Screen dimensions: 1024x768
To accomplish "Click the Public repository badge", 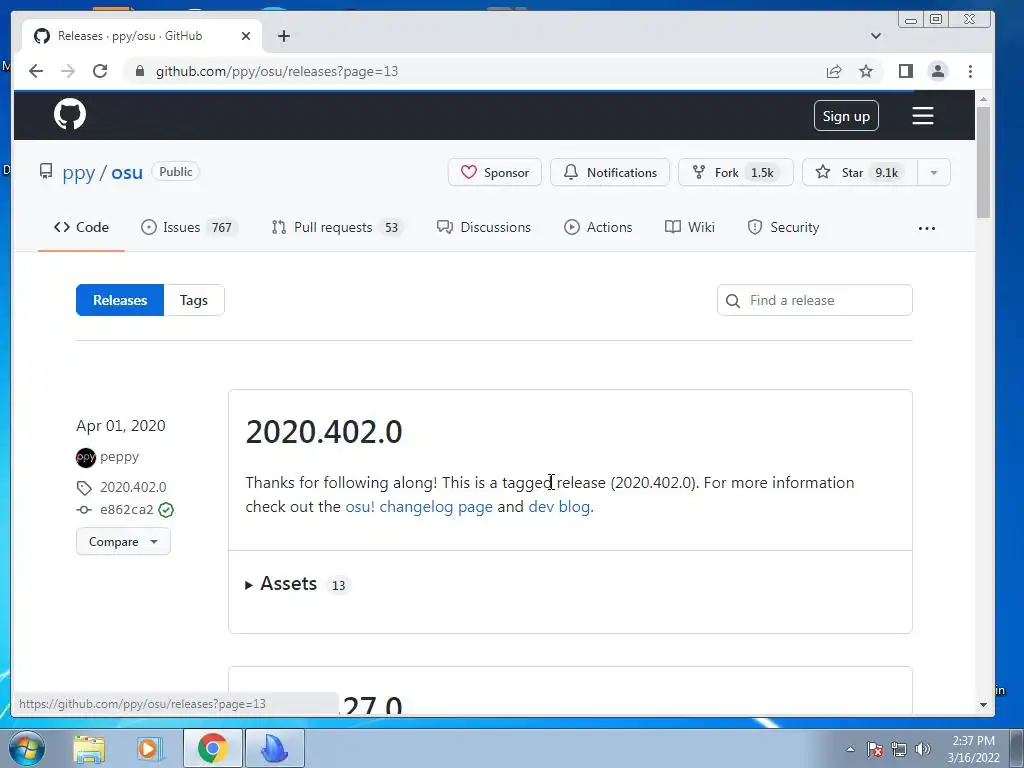I will [176, 172].
